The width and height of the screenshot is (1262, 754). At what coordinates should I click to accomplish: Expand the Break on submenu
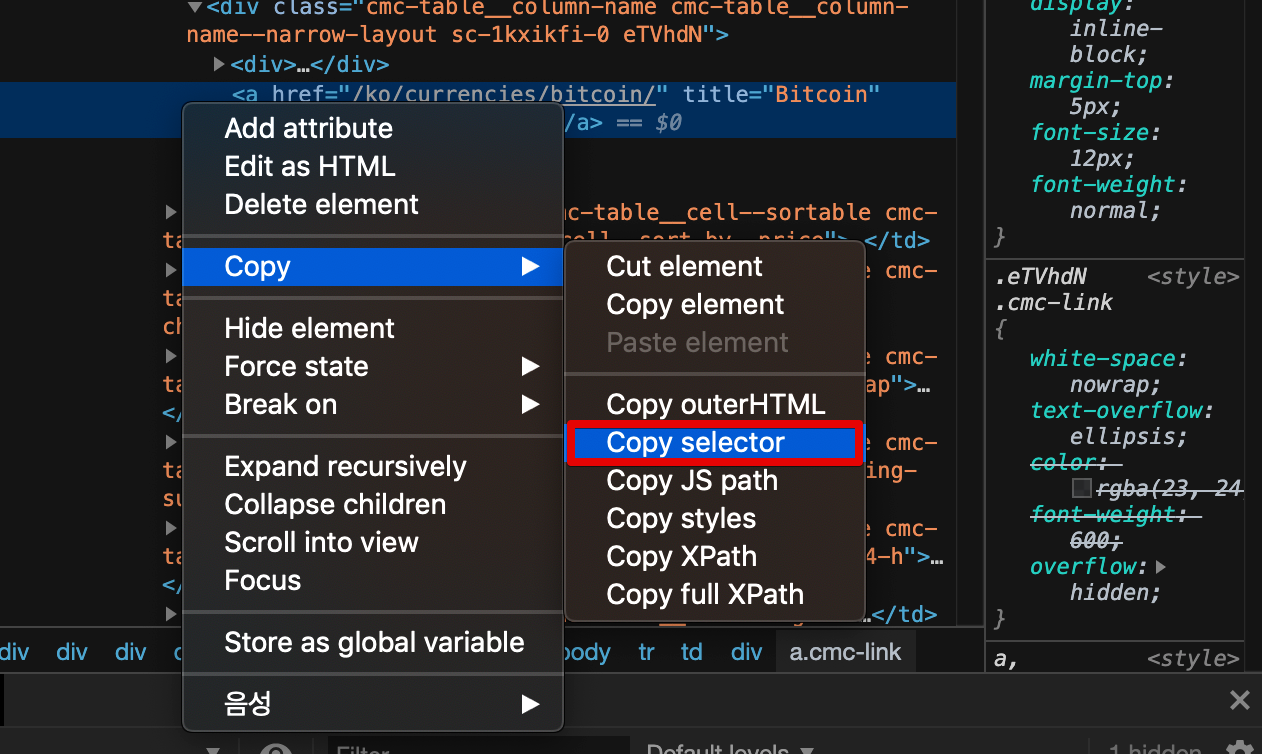pyautogui.click(x=372, y=404)
